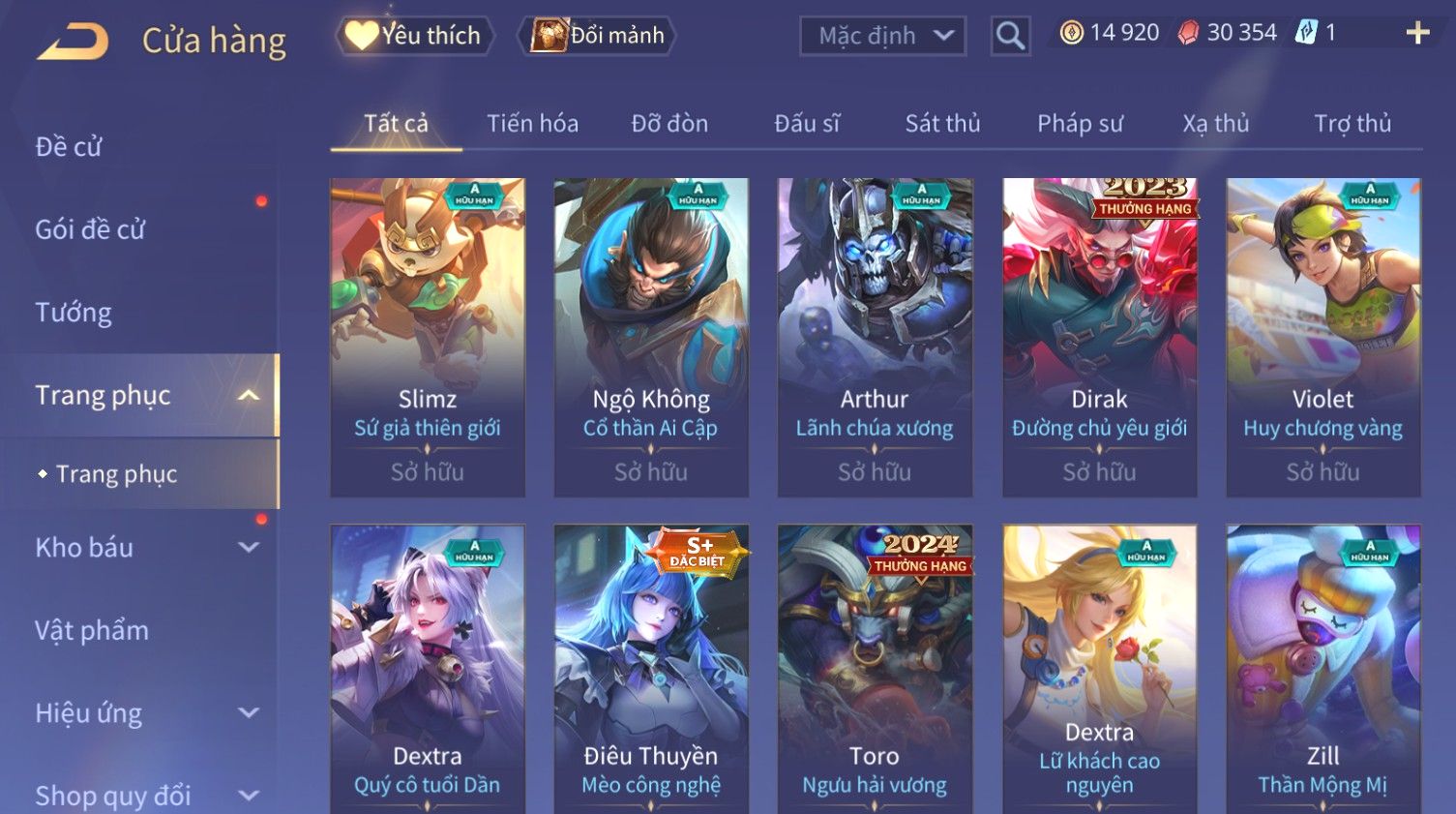Click the chest icon in Đổi mảnh

point(549,36)
